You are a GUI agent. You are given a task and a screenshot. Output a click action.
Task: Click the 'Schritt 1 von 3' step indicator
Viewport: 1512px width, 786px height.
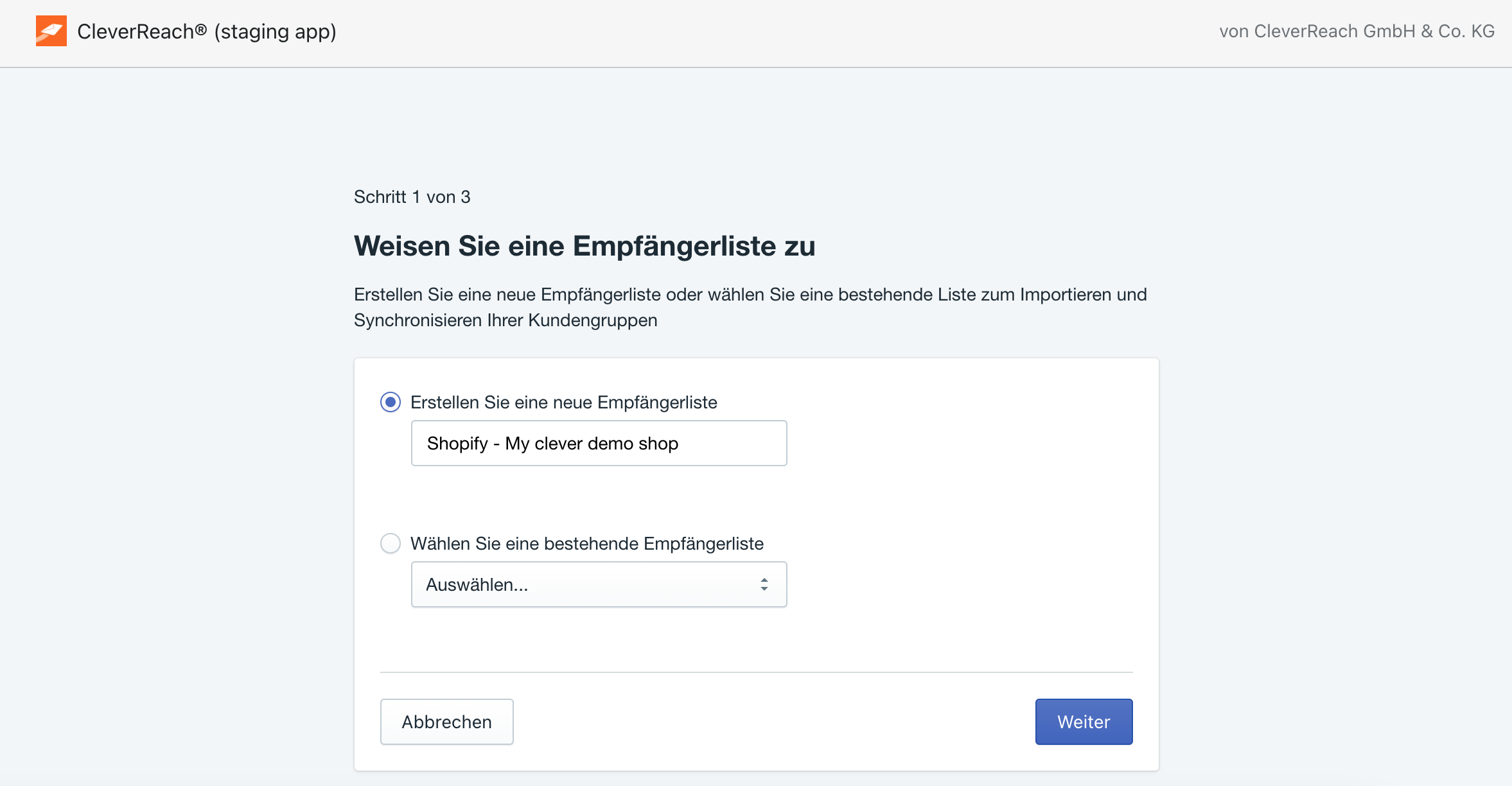[x=412, y=197]
